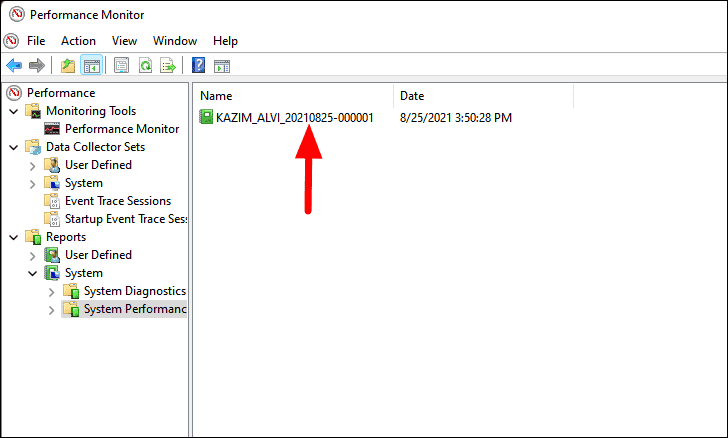Select Event Trace Sessions in the tree
Screen dimensions: 728x438
pos(117,201)
